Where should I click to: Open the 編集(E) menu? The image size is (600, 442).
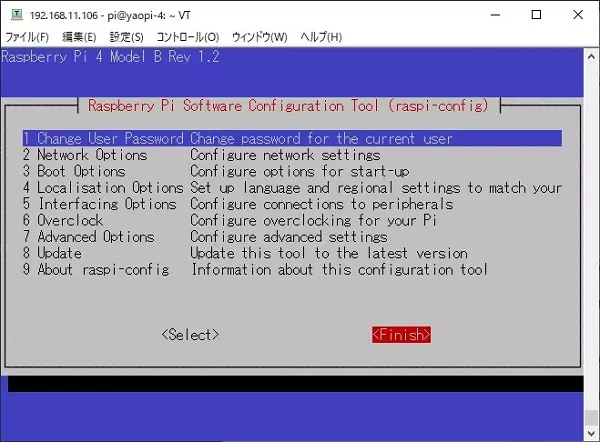79,37
